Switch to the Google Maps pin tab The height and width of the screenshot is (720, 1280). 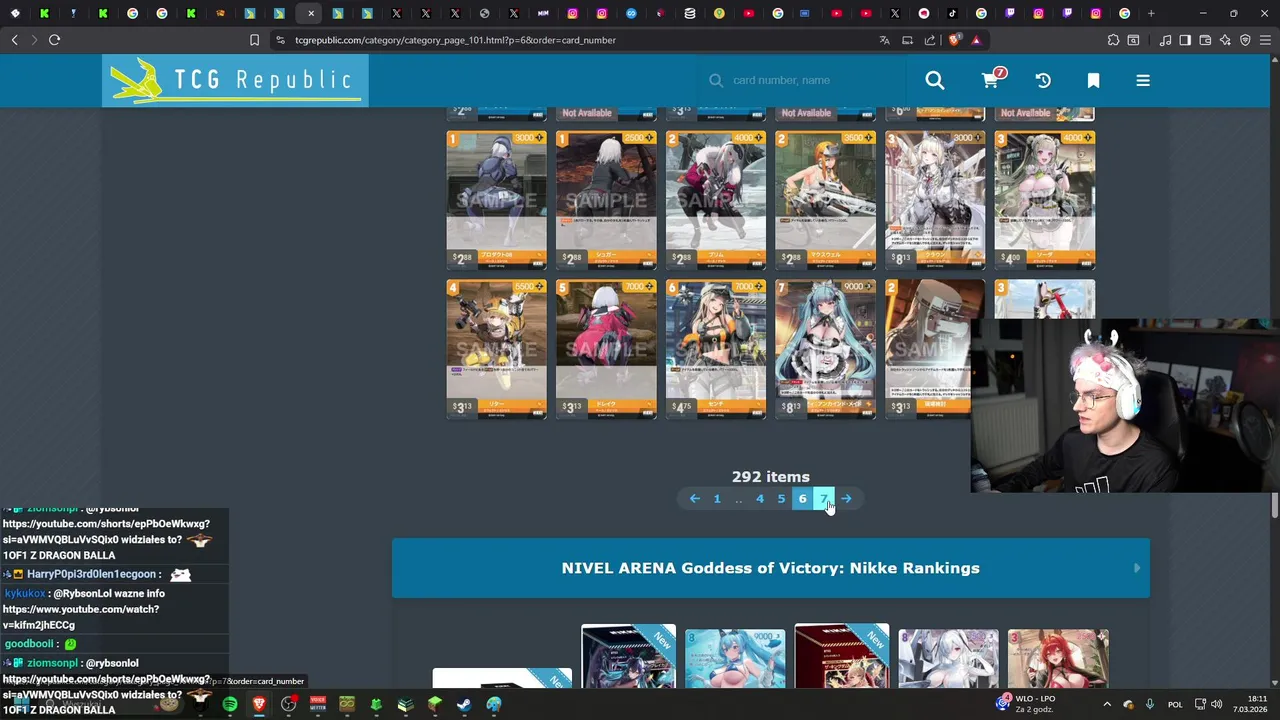(719, 13)
